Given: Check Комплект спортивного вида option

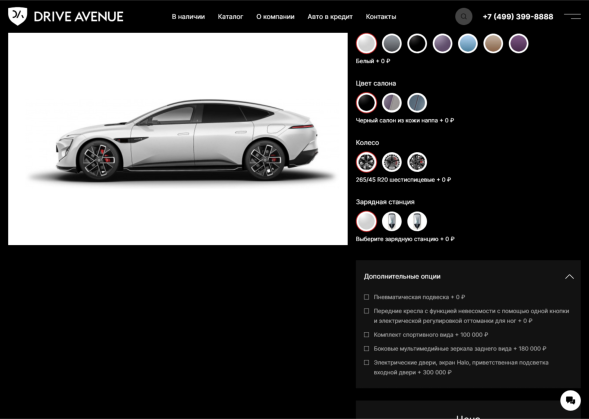Looking at the screenshot, I should [x=367, y=334].
